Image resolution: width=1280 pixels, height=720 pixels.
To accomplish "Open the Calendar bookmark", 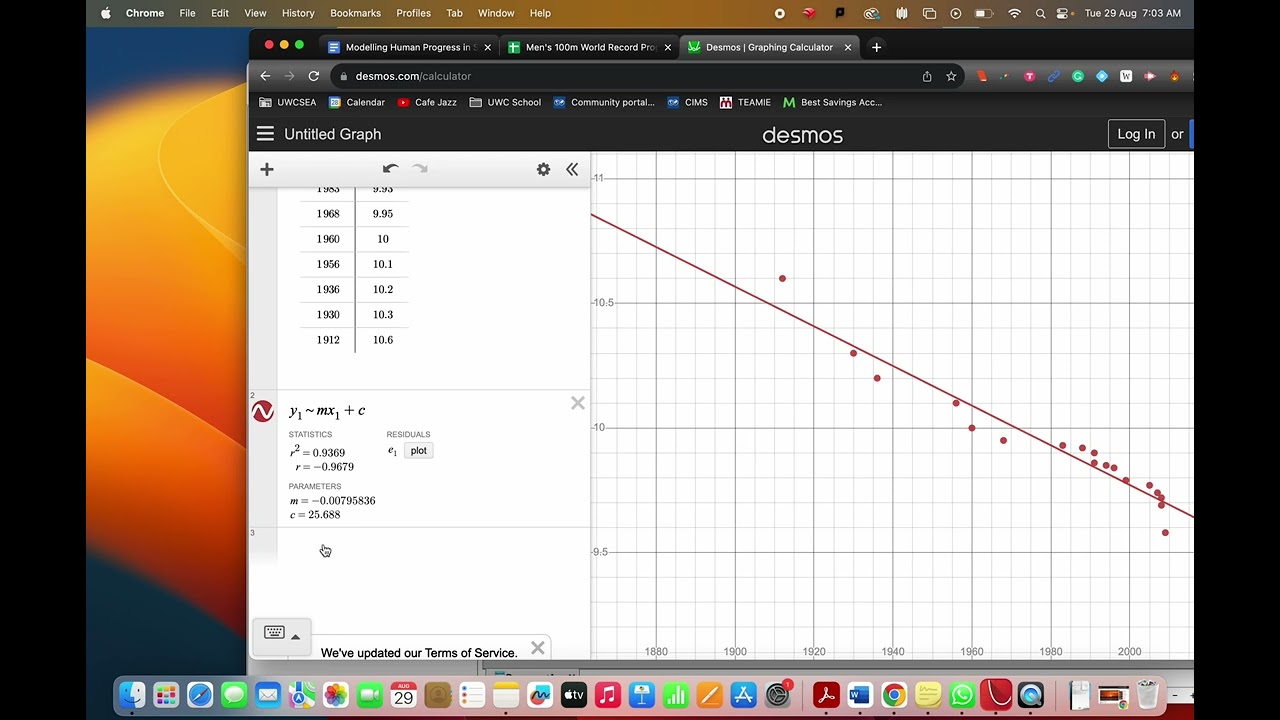I will pos(357,102).
